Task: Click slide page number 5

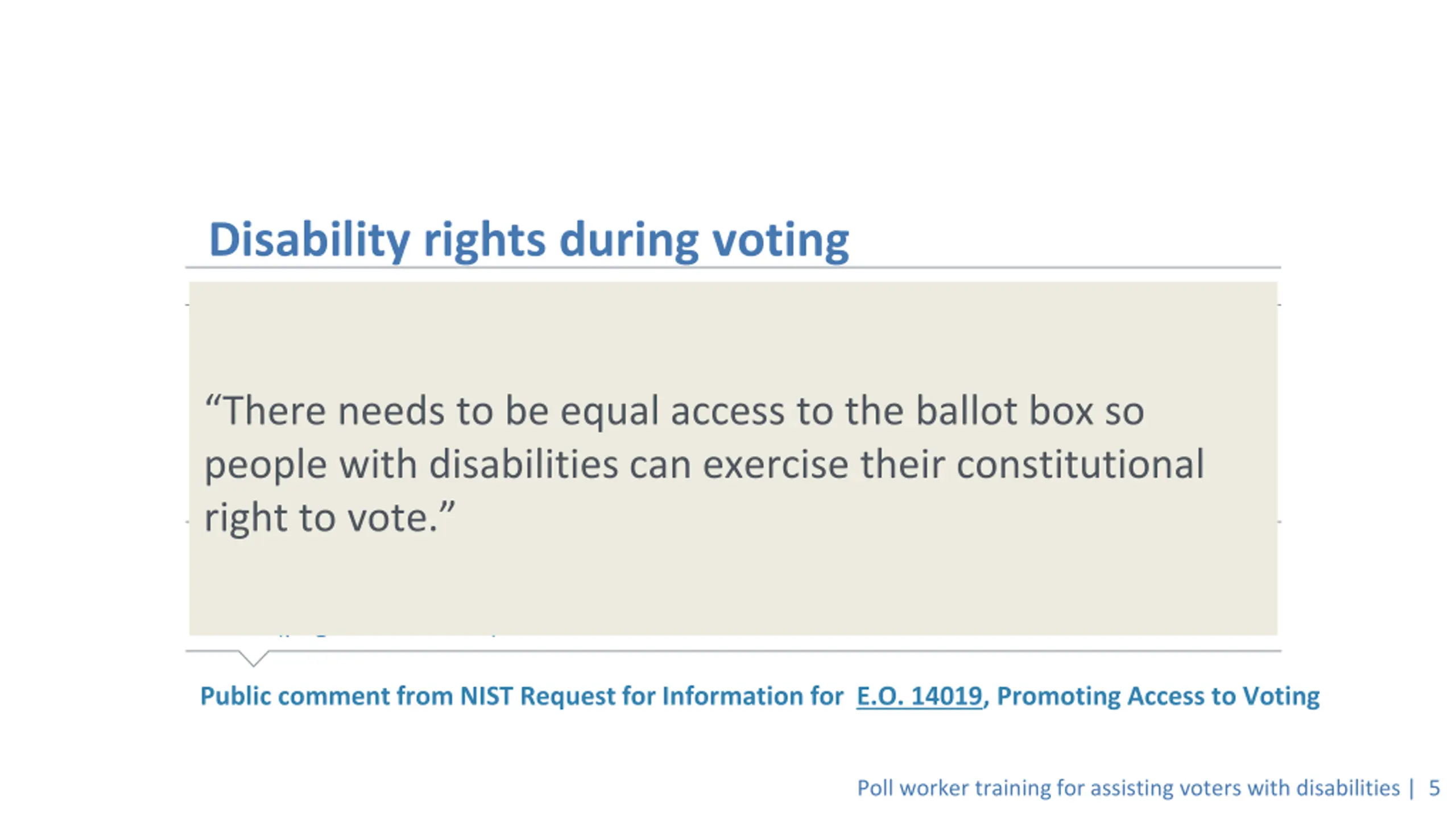Action: [1434, 788]
